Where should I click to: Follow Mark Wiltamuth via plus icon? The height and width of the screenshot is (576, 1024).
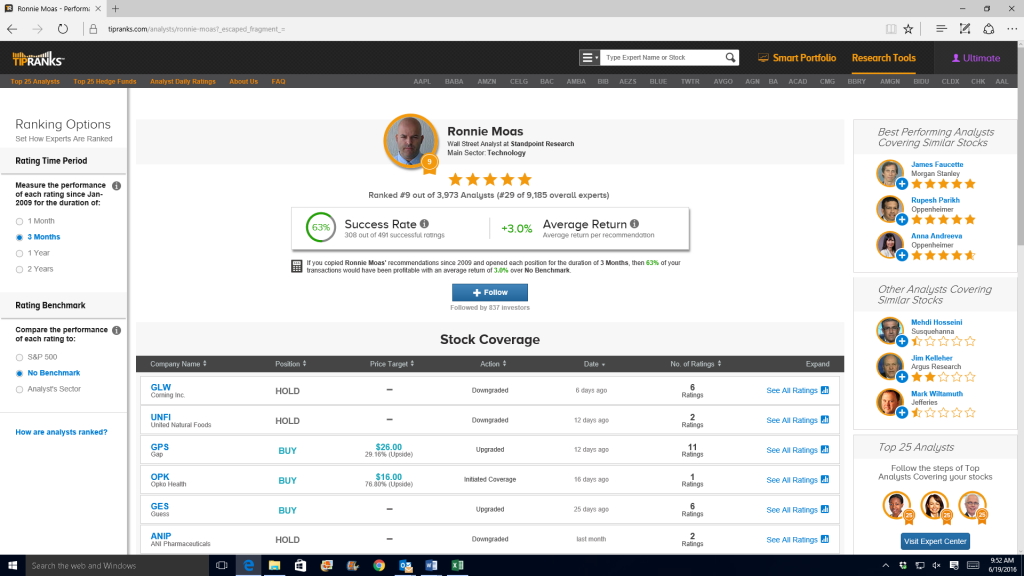[x=902, y=413]
